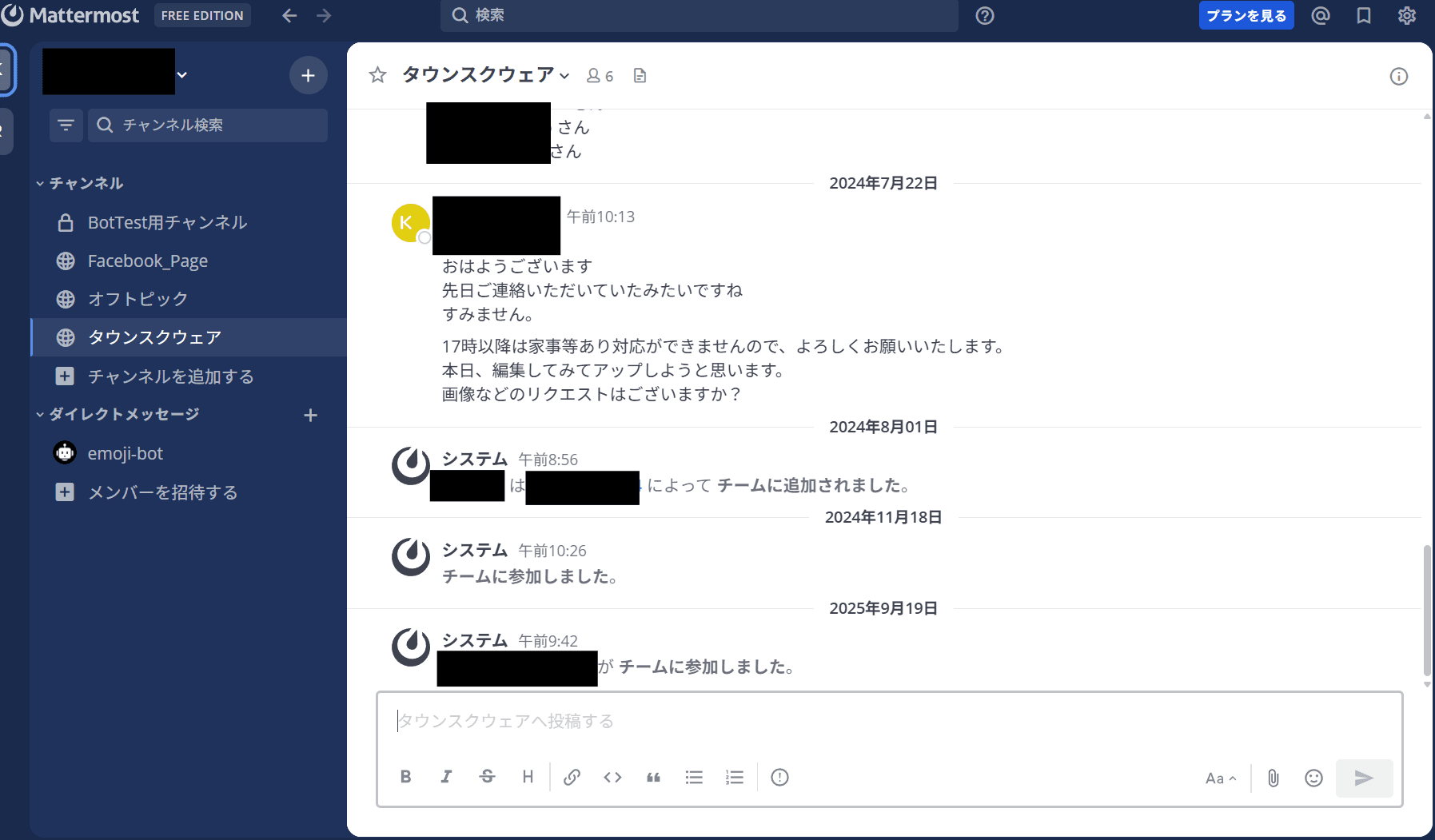The width and height of the screenshot is (1435, 840).
Task: Open the emoji picker
Action: click(1313, 778)
